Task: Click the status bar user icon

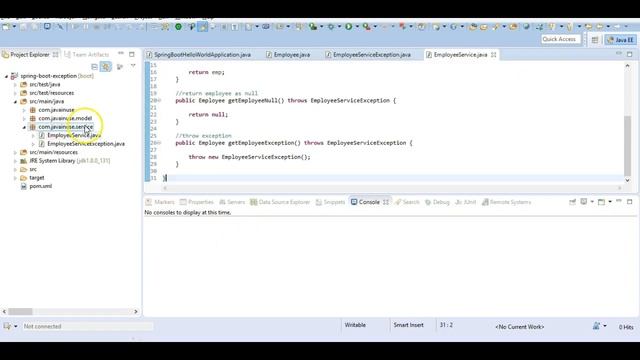Action: 596,326
